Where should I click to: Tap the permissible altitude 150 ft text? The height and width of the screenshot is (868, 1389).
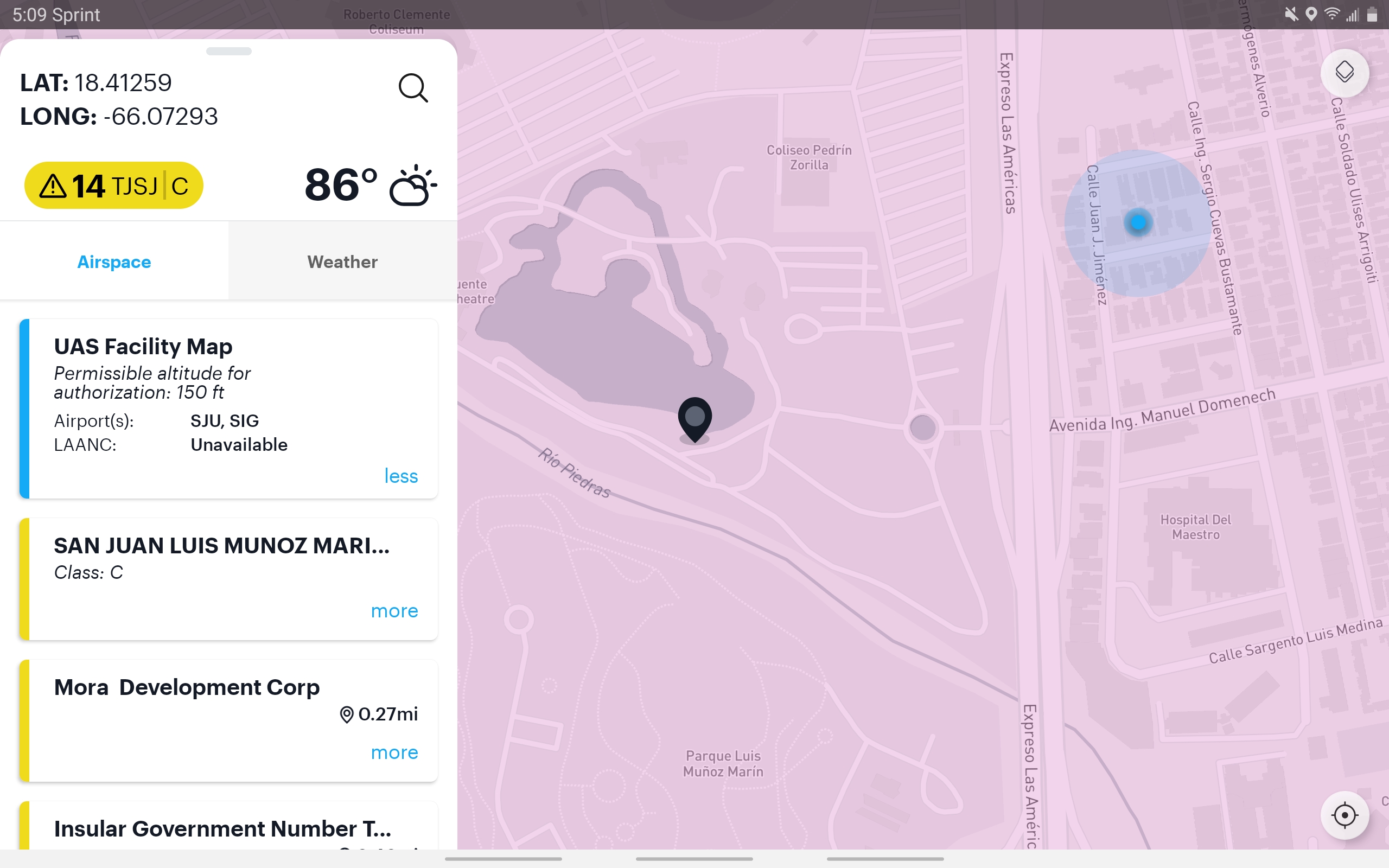coord(152,383)
